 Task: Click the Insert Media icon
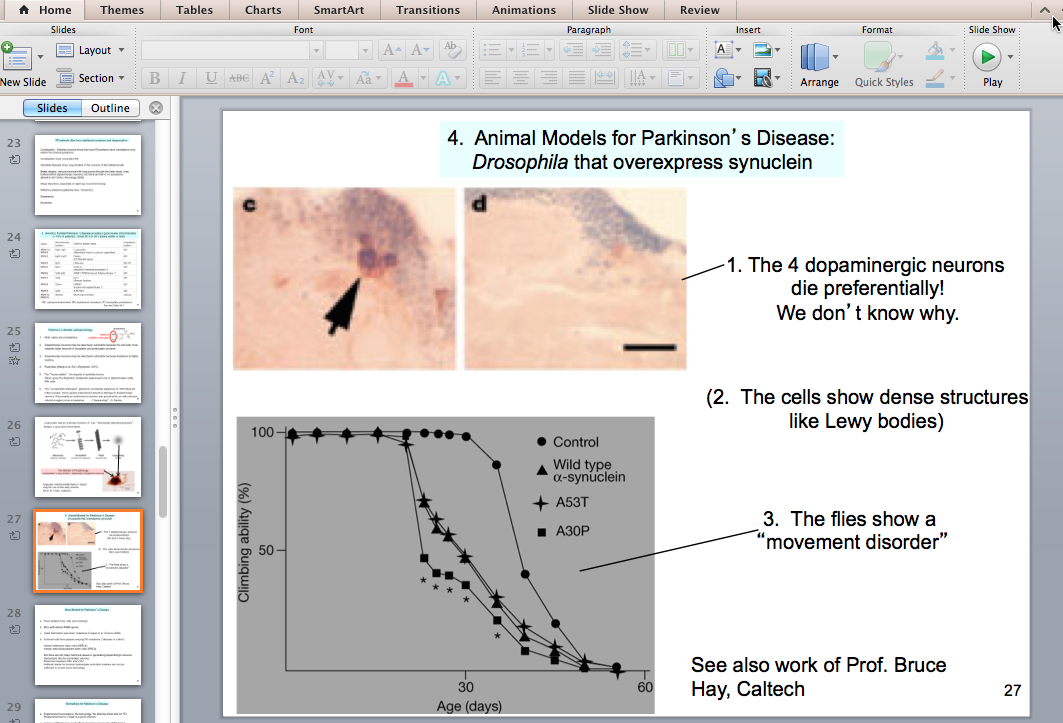click(x=765, y=77)
